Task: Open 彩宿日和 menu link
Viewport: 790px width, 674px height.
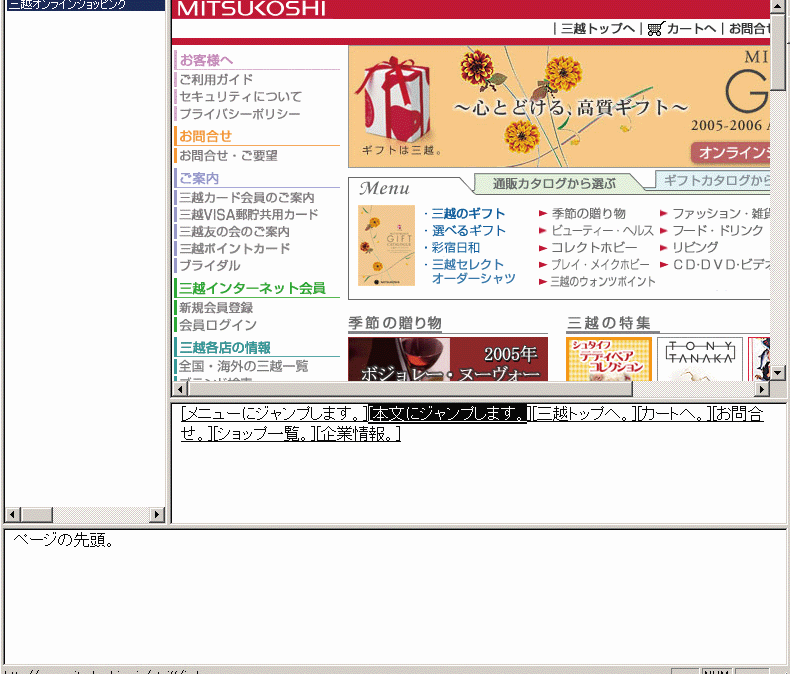Action: pos(455,248)
